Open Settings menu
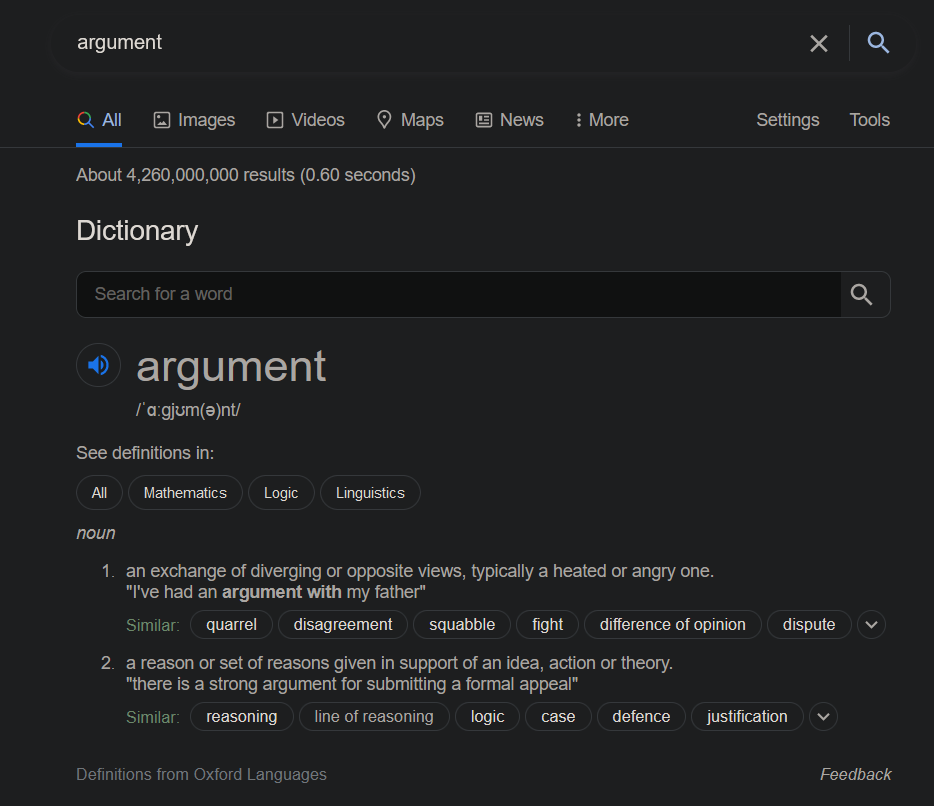 pos(787,120)
